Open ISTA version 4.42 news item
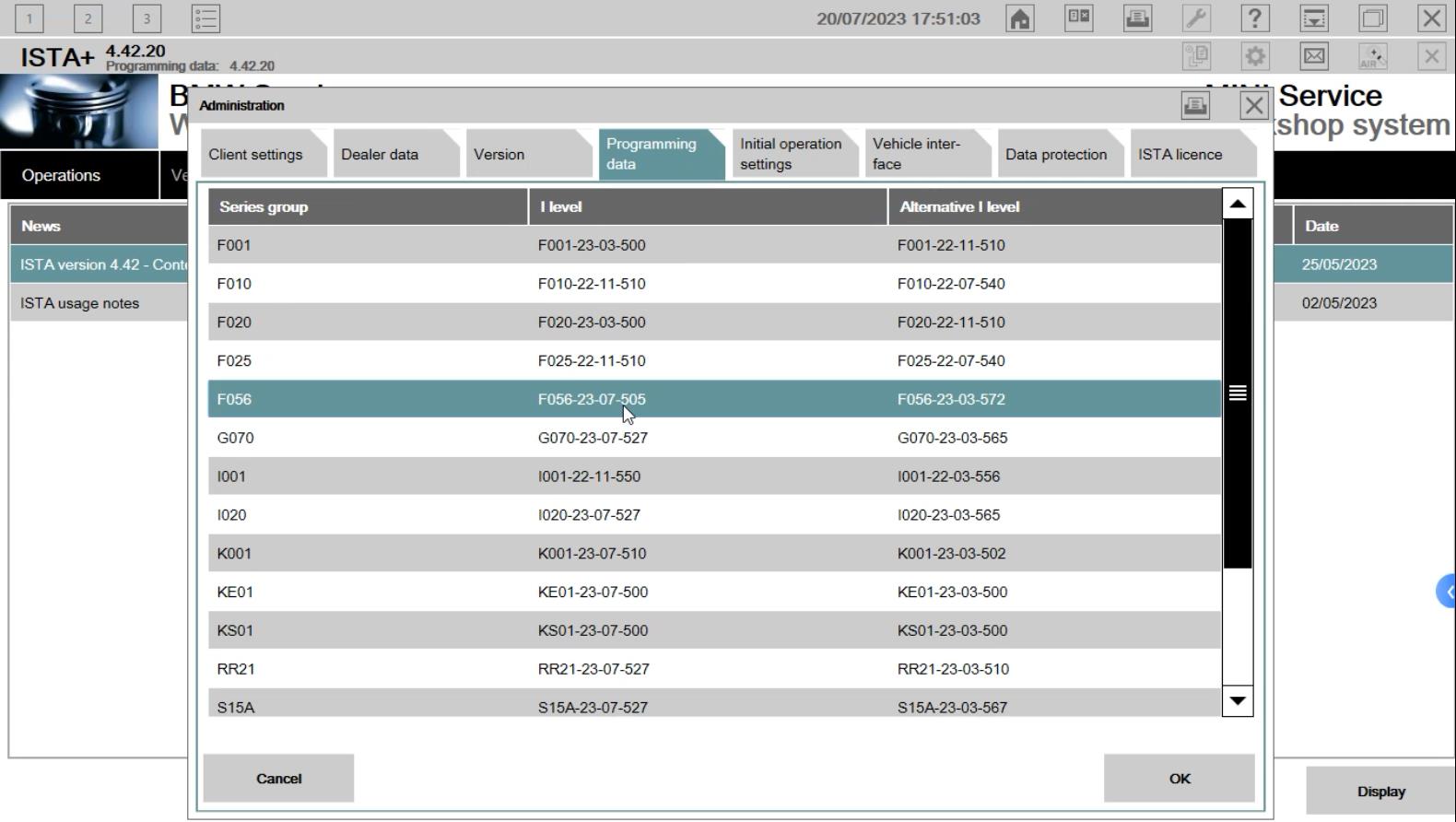 pyautogui.click(x=100, y=264)
